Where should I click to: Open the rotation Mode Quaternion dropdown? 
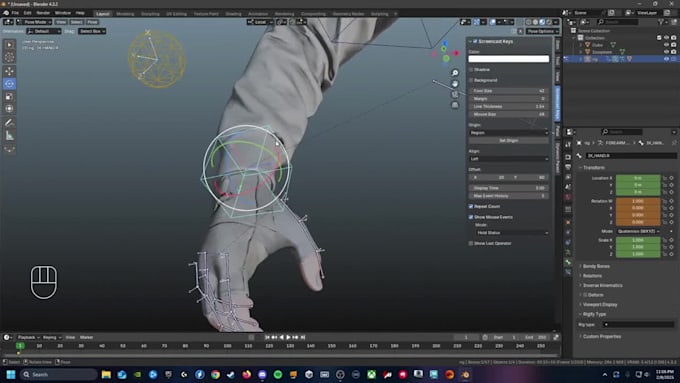pos(639,231)
